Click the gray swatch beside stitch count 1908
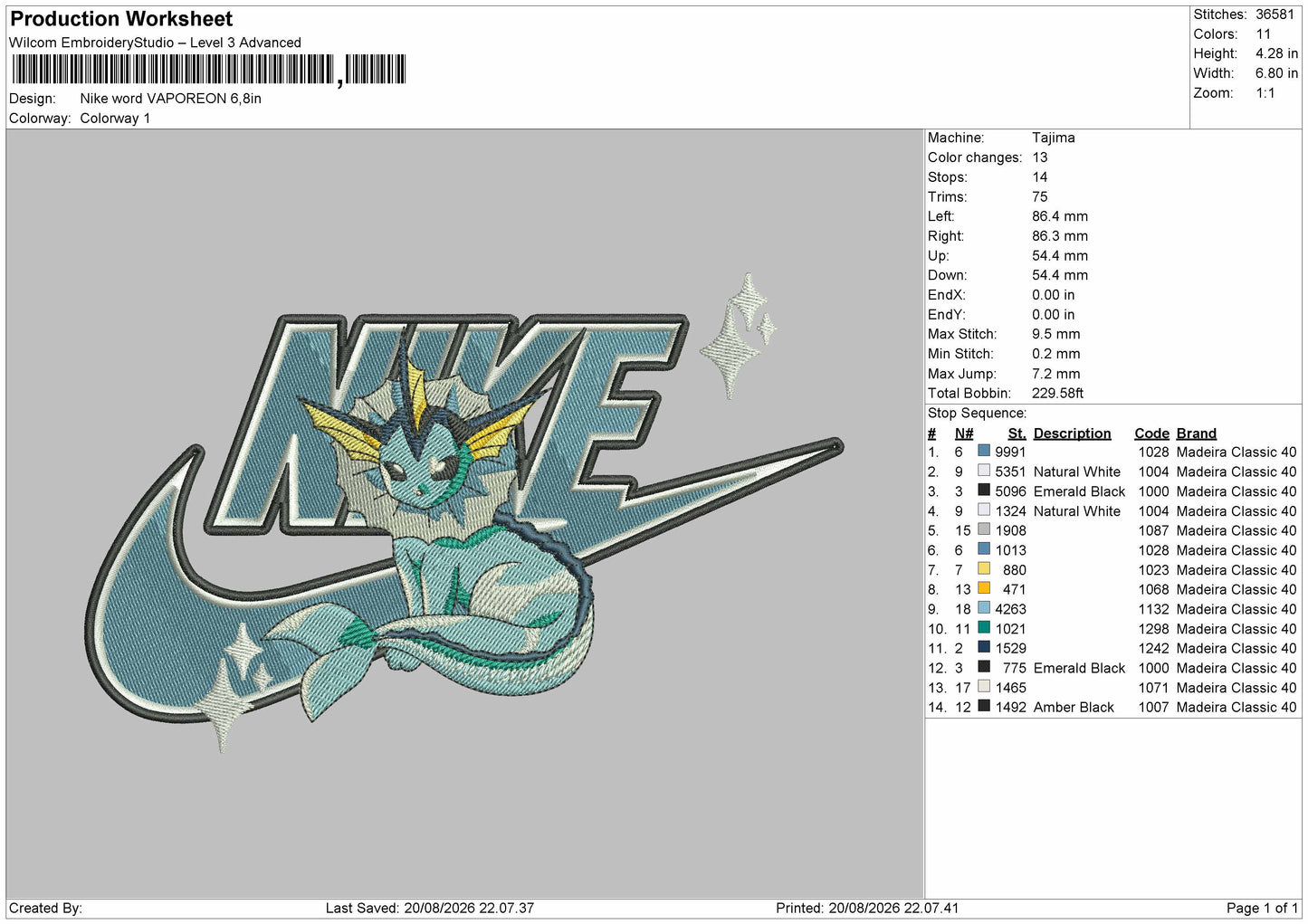The height and width of the screenshot is (924, 1308). click(984, 529)
